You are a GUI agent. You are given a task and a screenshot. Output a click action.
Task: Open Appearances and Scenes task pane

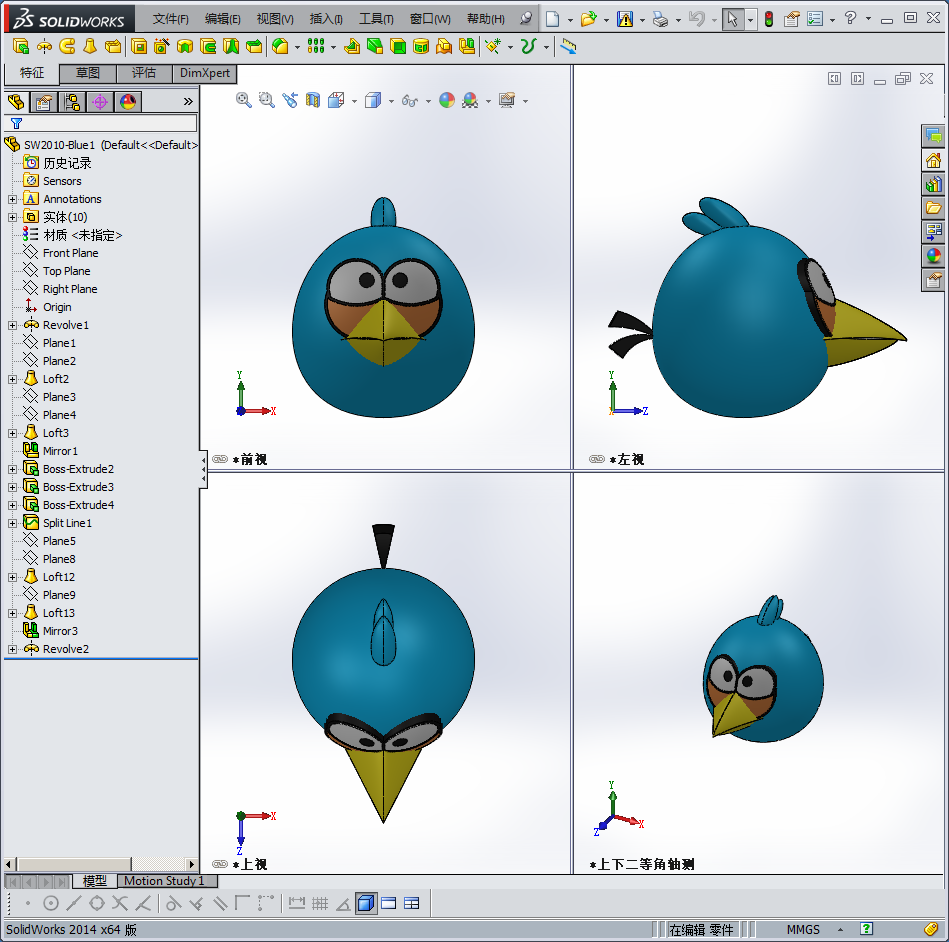coord(933,255)
